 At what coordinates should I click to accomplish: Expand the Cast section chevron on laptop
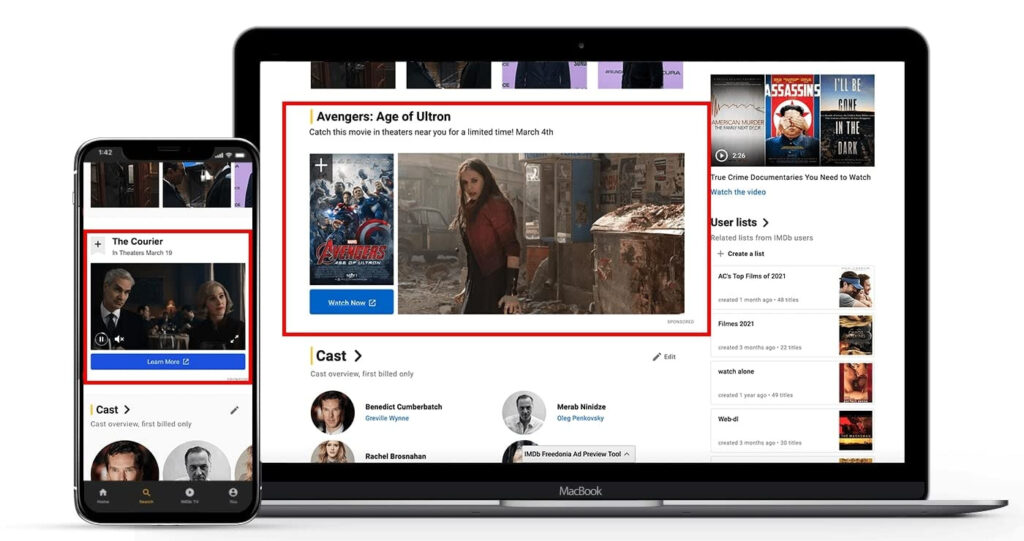[358, 356]
